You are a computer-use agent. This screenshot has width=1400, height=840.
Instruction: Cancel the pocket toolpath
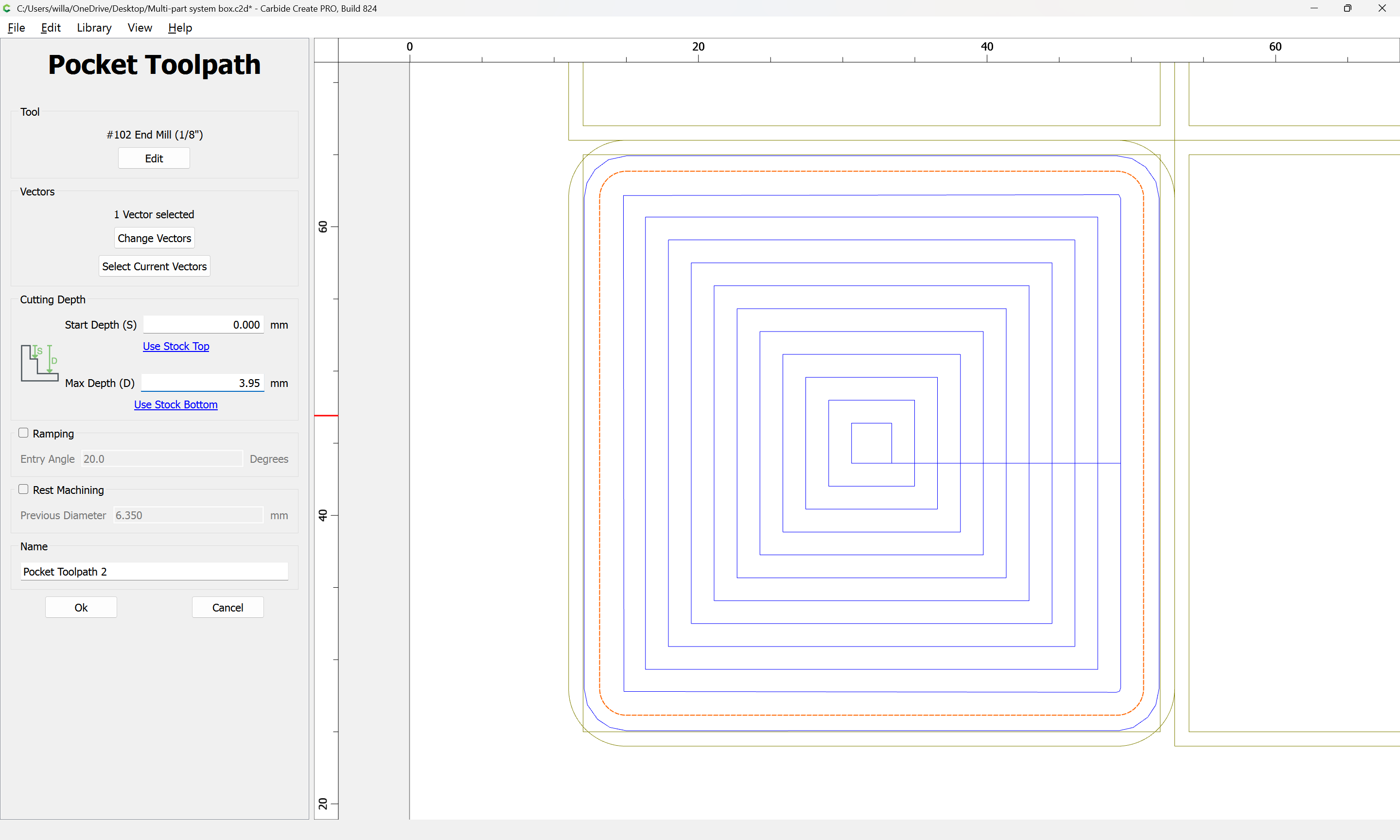coord(227,608)
